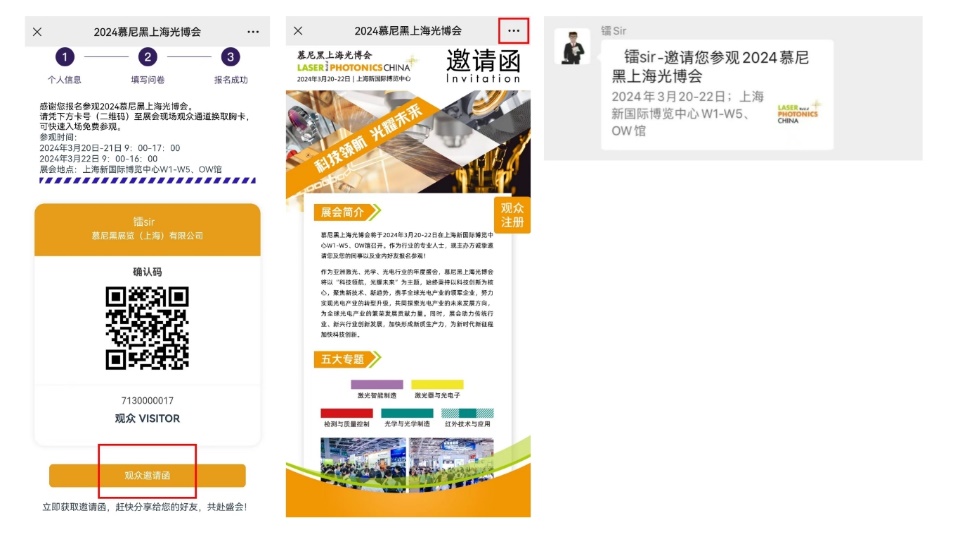Select the 五大专题 section header

coord(345,359)
